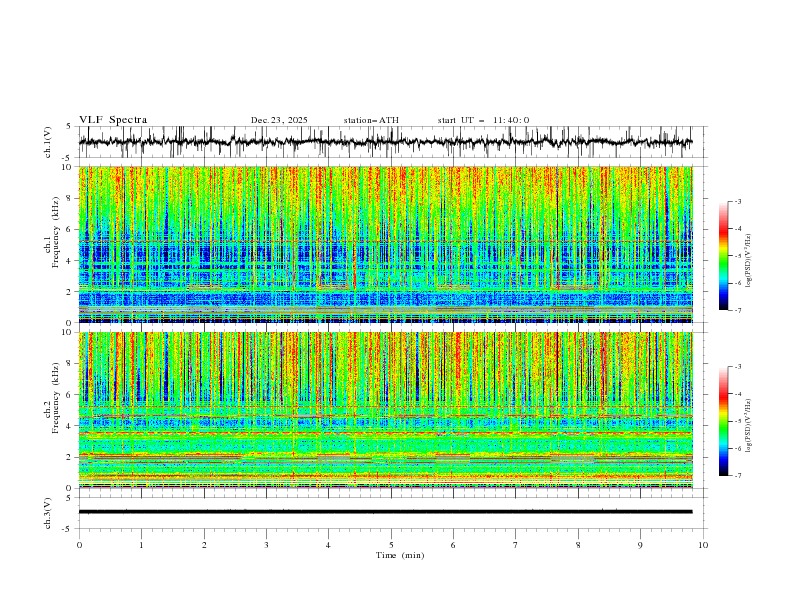Click the "2" tick on the time axis

pos(204,545)
